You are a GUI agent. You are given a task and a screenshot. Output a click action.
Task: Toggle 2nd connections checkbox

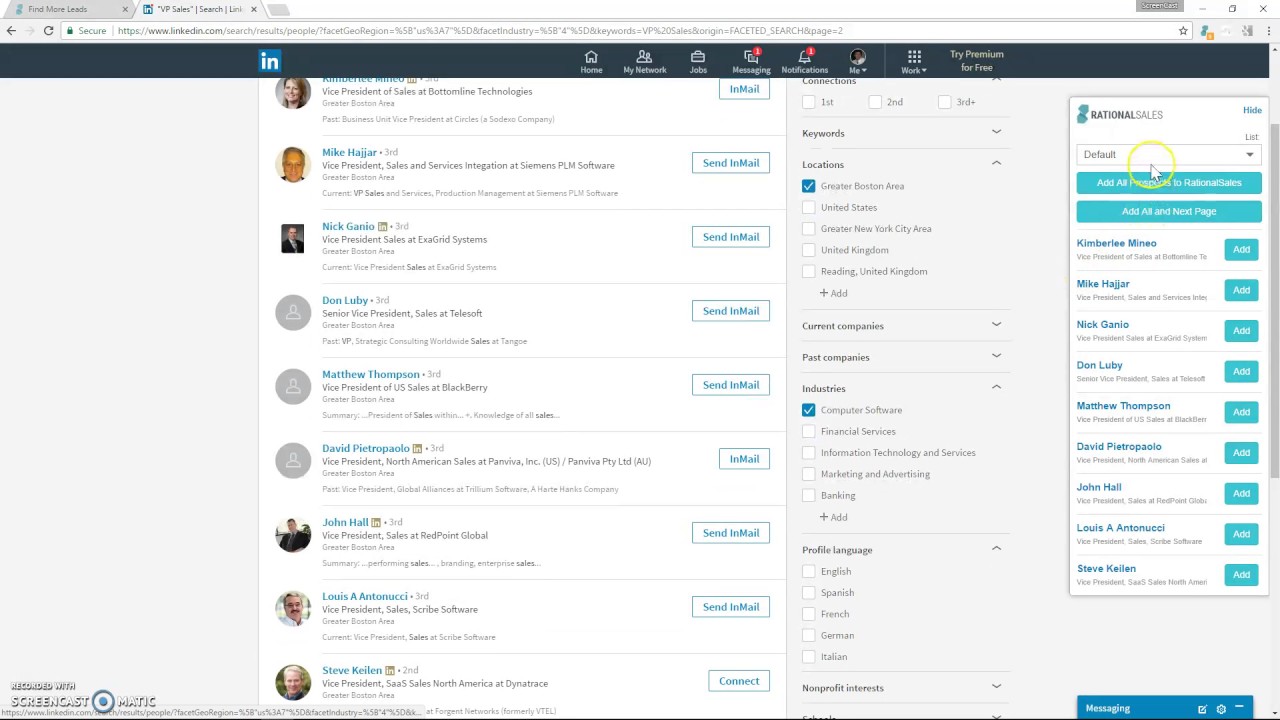(x=875, y=102)
